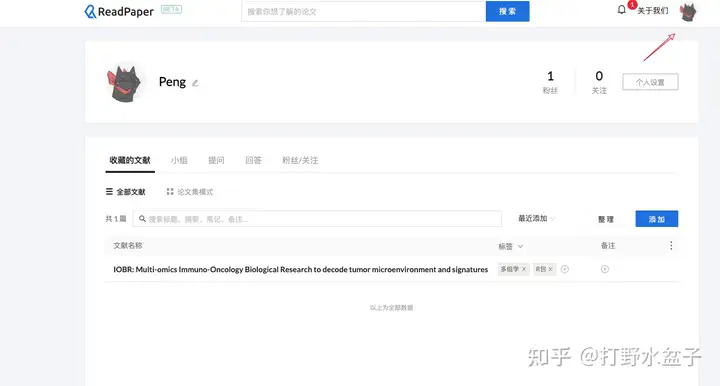Open the notifications bell icon

pyautogui.click(x=621, y=10)
